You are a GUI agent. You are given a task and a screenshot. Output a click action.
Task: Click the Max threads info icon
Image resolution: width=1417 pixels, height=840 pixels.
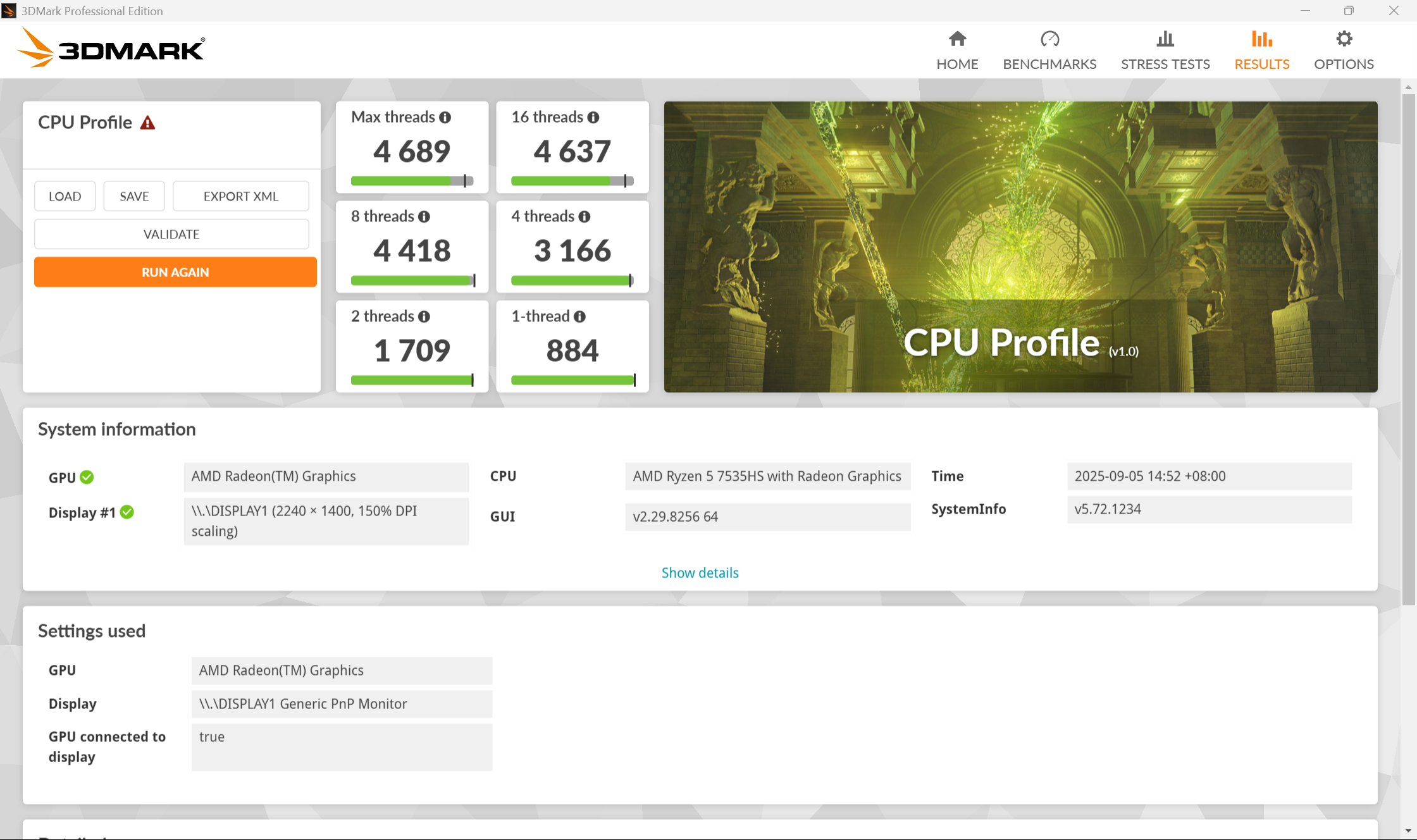tap(445, 118)
